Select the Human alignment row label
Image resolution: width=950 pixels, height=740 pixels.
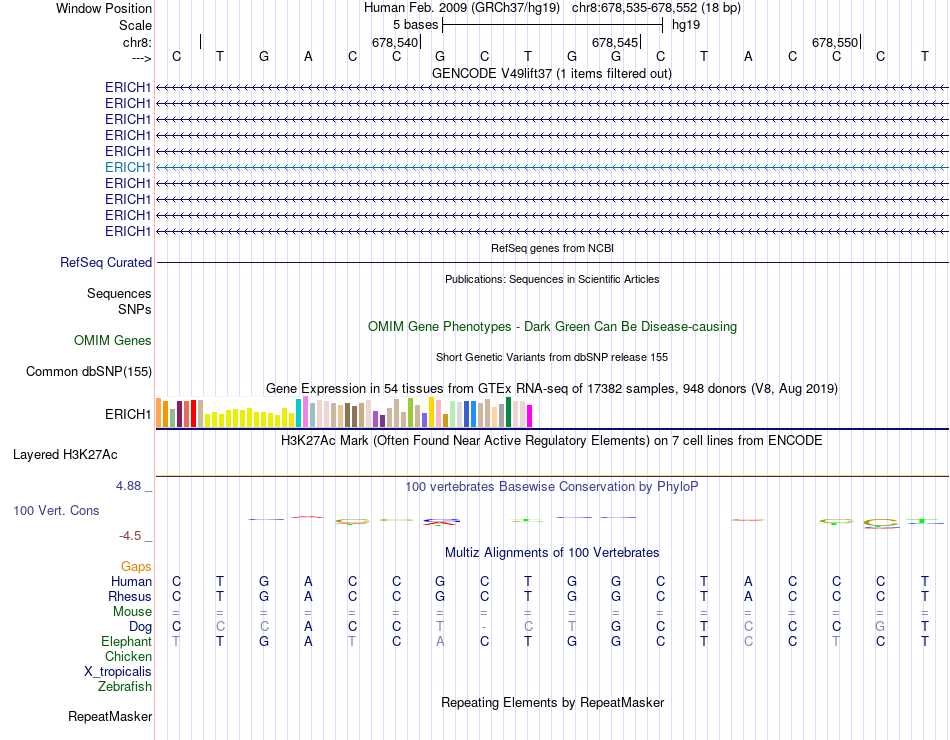(x=131, y=582)
